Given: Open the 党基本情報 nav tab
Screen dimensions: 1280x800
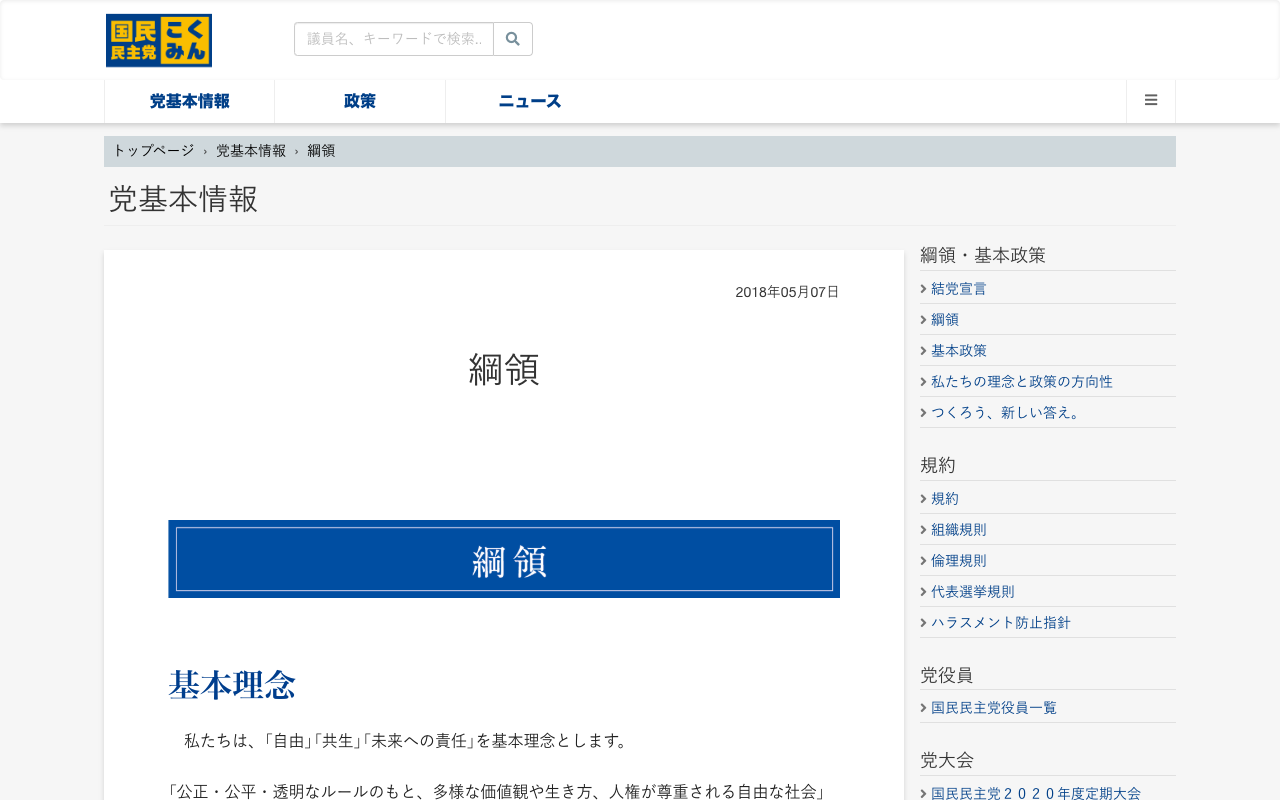Looking at the screenshot, I should coord(190,101).
